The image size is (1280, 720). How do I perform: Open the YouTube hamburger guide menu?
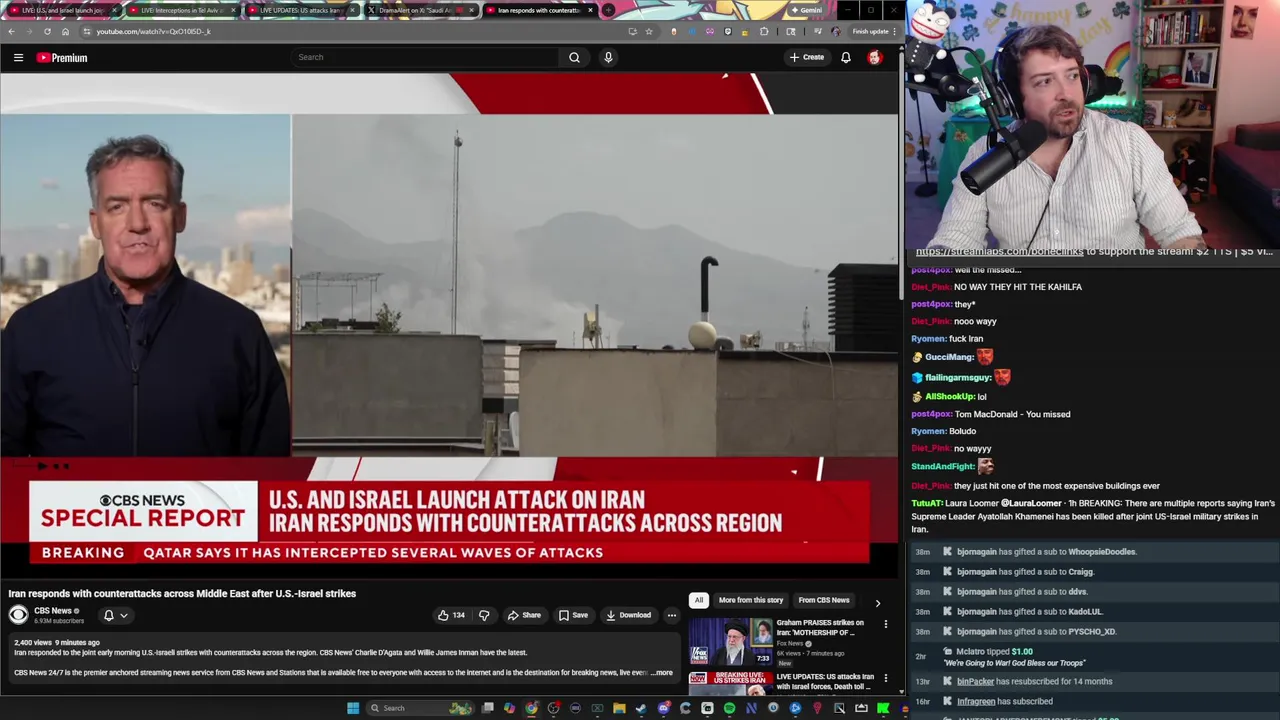click(18, 58)
